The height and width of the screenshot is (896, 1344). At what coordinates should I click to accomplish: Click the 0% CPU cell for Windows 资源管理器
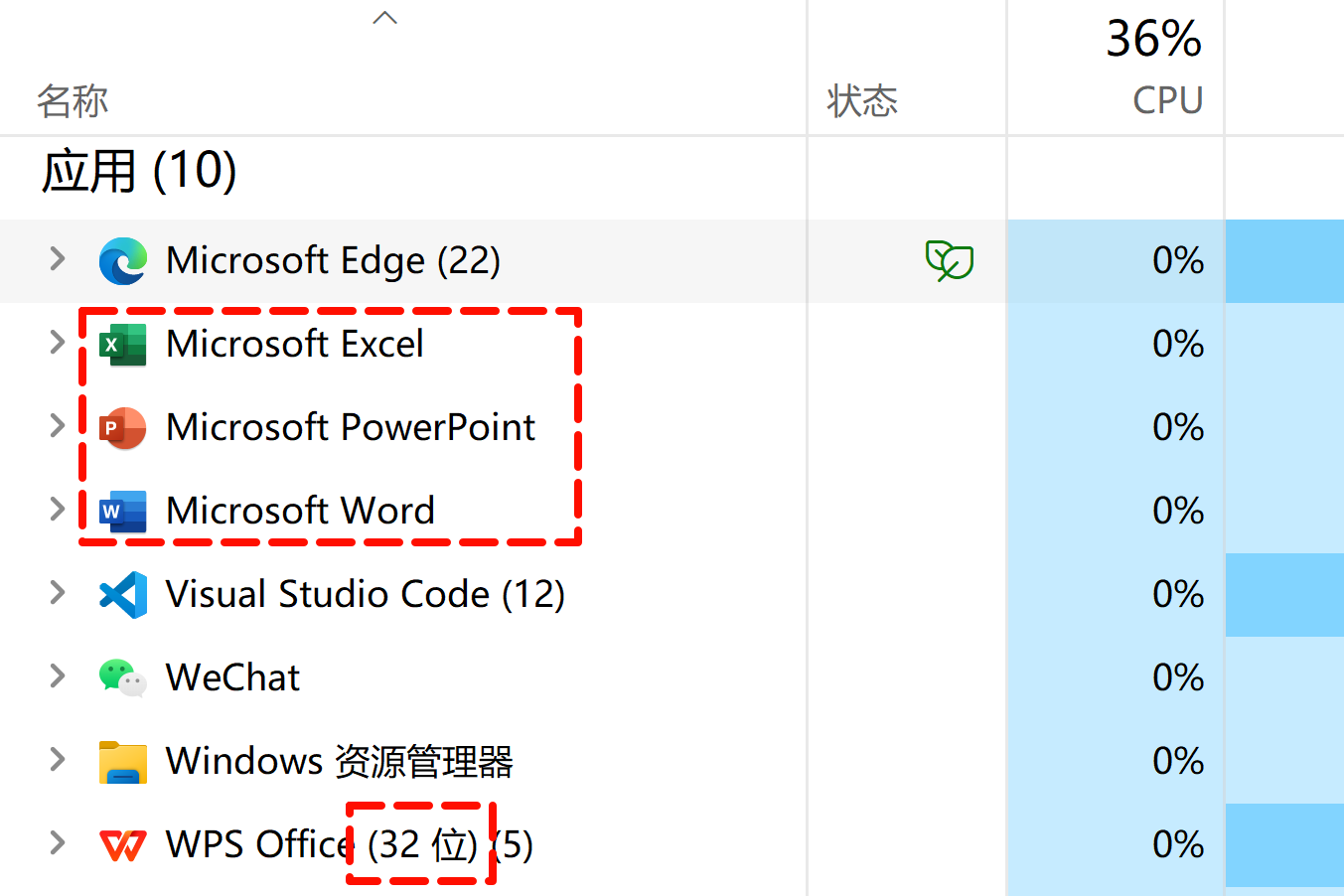[1178, 761]
